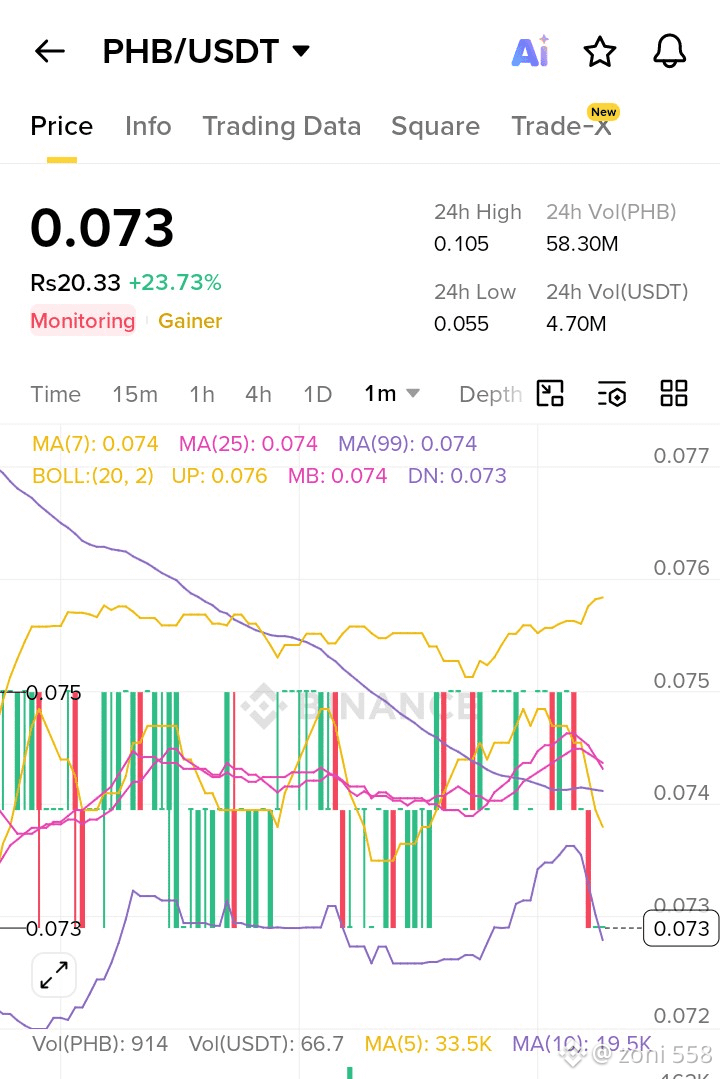The height and width of the screenshot is (1079, 720).
Task: Tap the +23.73% change value
Action: (175, 282)
